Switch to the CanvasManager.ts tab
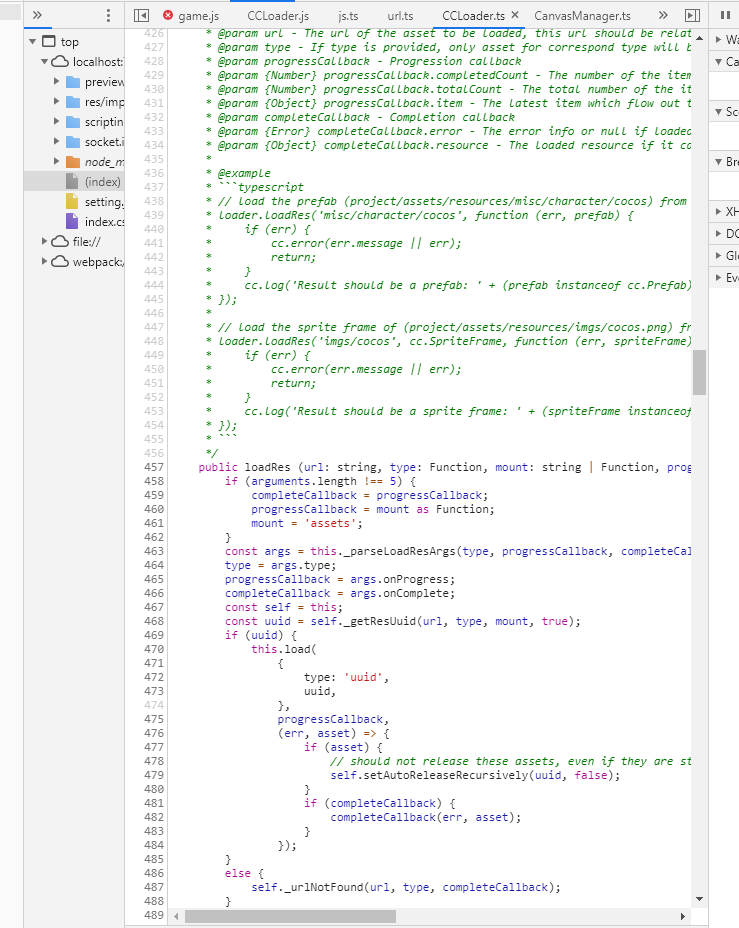 (582, 16)
